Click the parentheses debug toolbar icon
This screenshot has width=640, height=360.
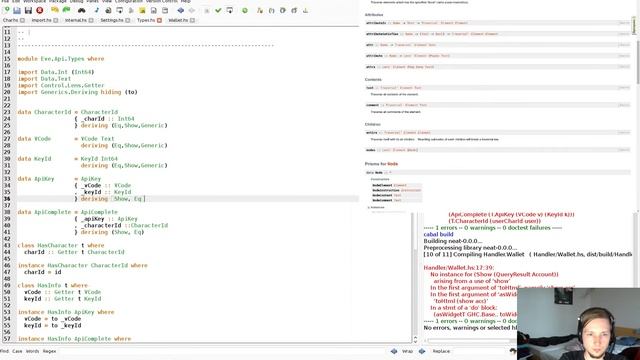pyautogui.click(x=271, y=10)
